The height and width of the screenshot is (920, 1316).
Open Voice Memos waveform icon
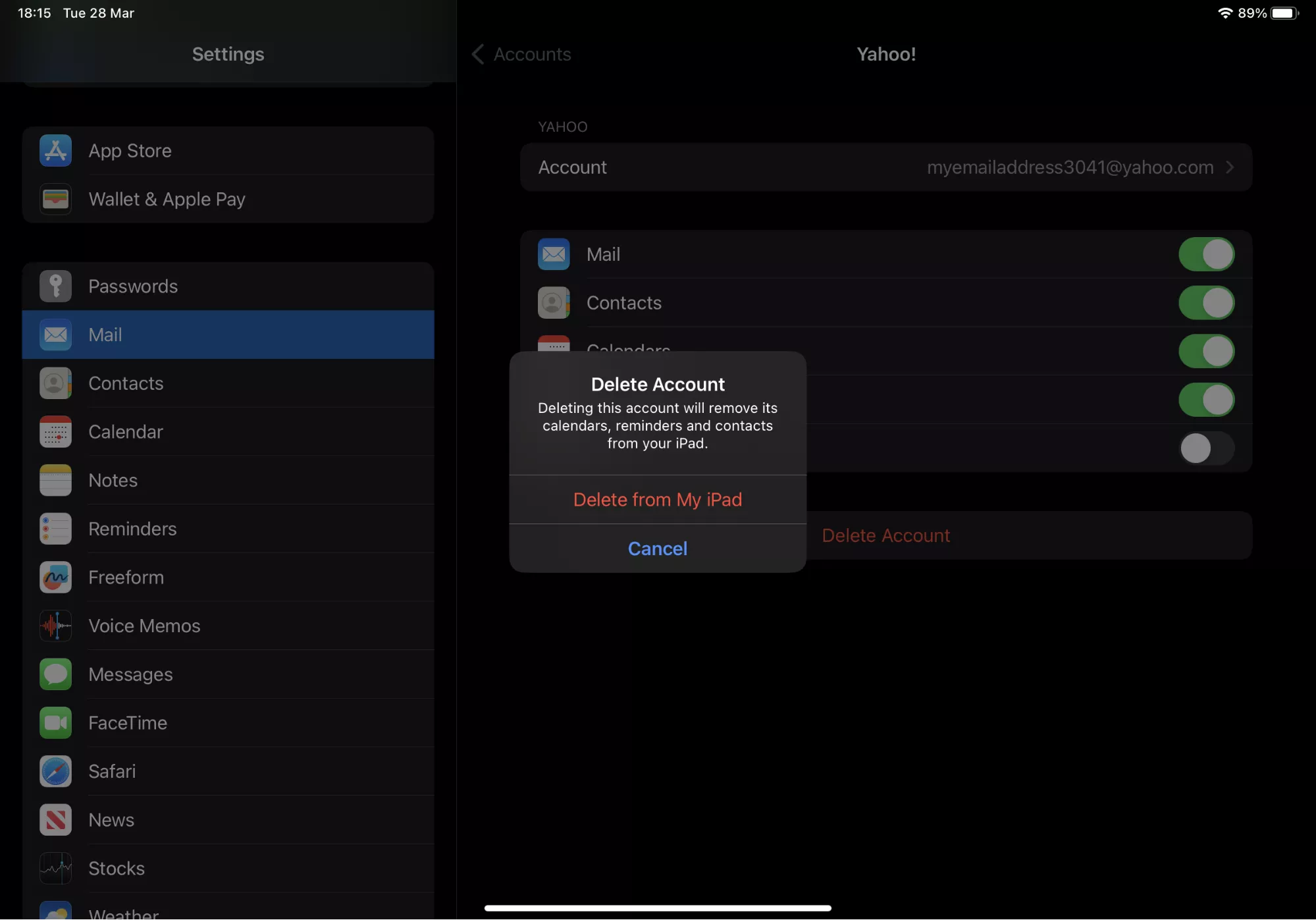pos(55,626)
